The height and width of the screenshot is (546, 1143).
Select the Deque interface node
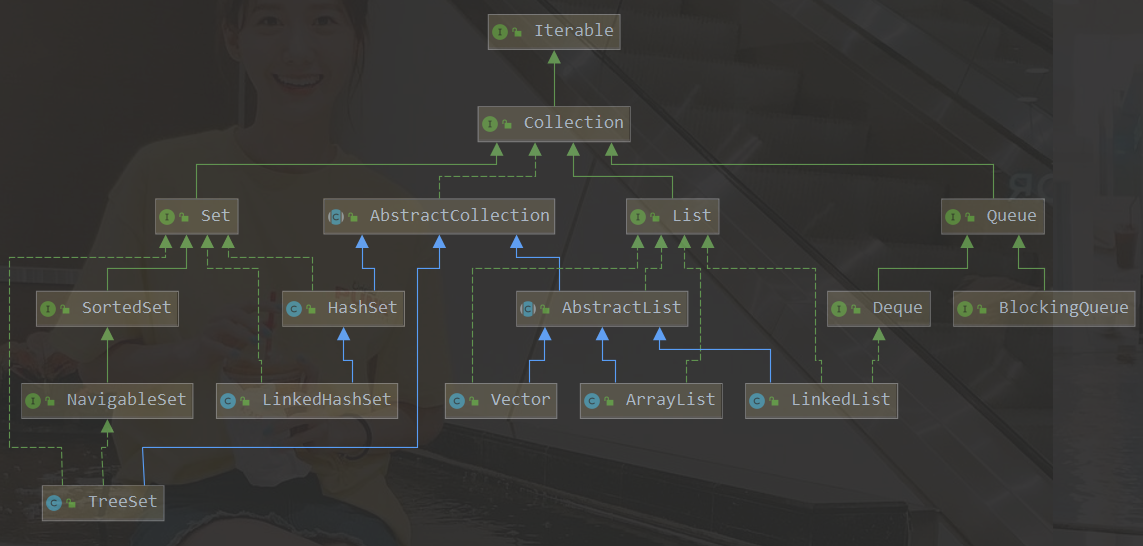tap(878, 308)
